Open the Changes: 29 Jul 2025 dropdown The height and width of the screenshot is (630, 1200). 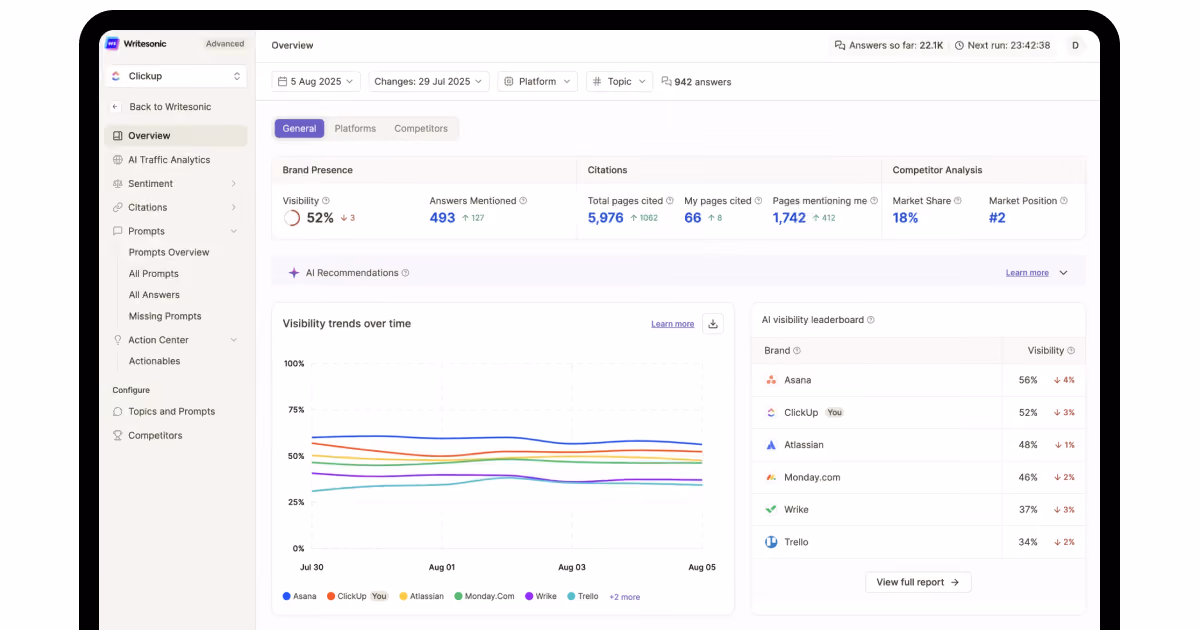[x=429, y=82]
